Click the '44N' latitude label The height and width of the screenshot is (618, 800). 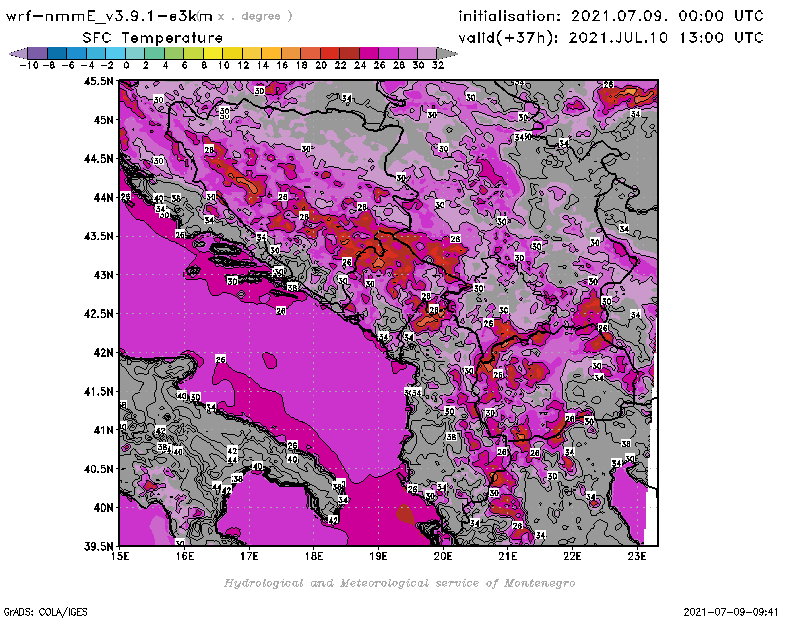tap(103, 197)
